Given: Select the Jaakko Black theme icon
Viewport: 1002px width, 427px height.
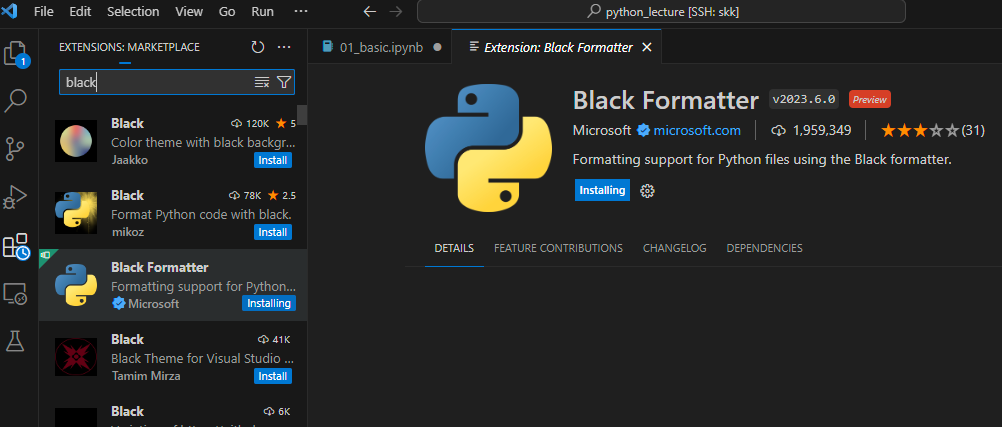Looking at the screenshot, I should click(76, 141).
